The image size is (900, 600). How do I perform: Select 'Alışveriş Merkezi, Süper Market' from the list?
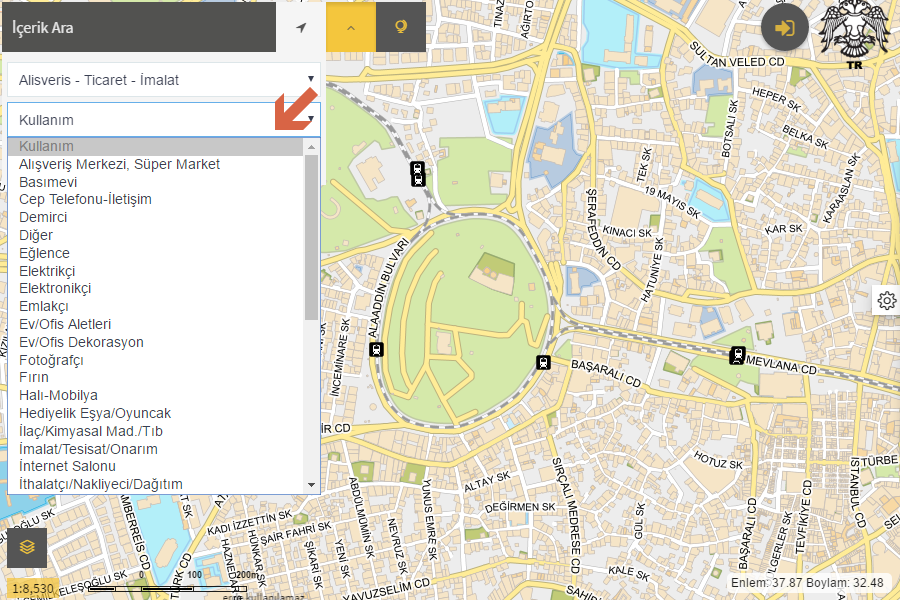click(x=119, y=164)
